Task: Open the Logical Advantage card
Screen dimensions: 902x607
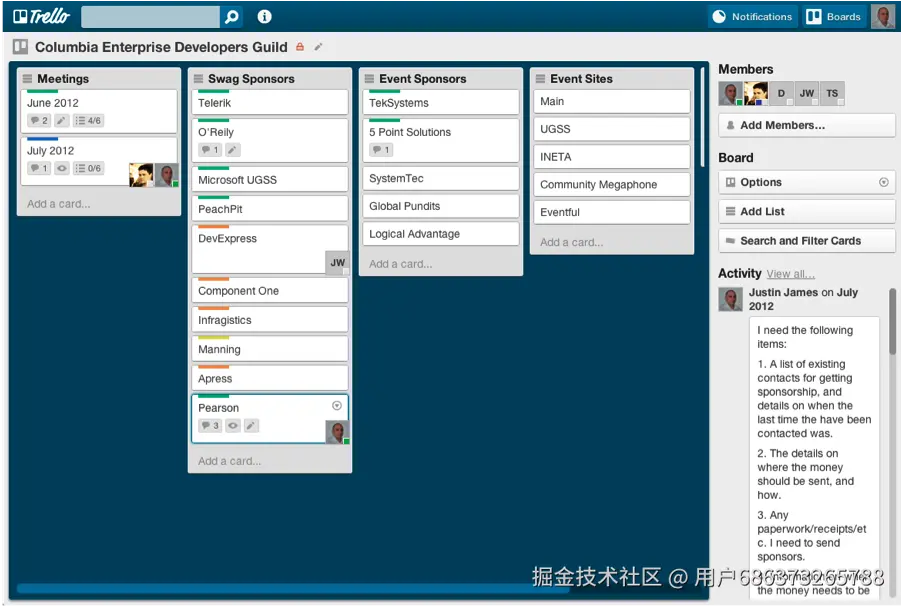Action: click(441, 234)
